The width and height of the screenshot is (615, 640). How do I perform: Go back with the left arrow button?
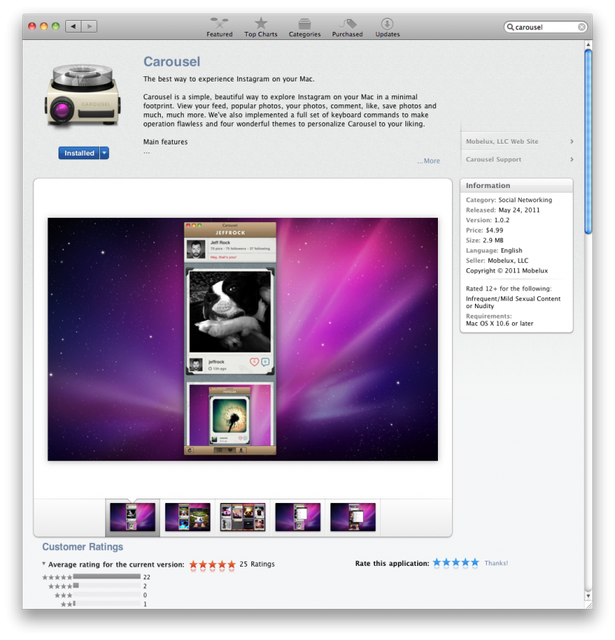[x=73, y=27]
